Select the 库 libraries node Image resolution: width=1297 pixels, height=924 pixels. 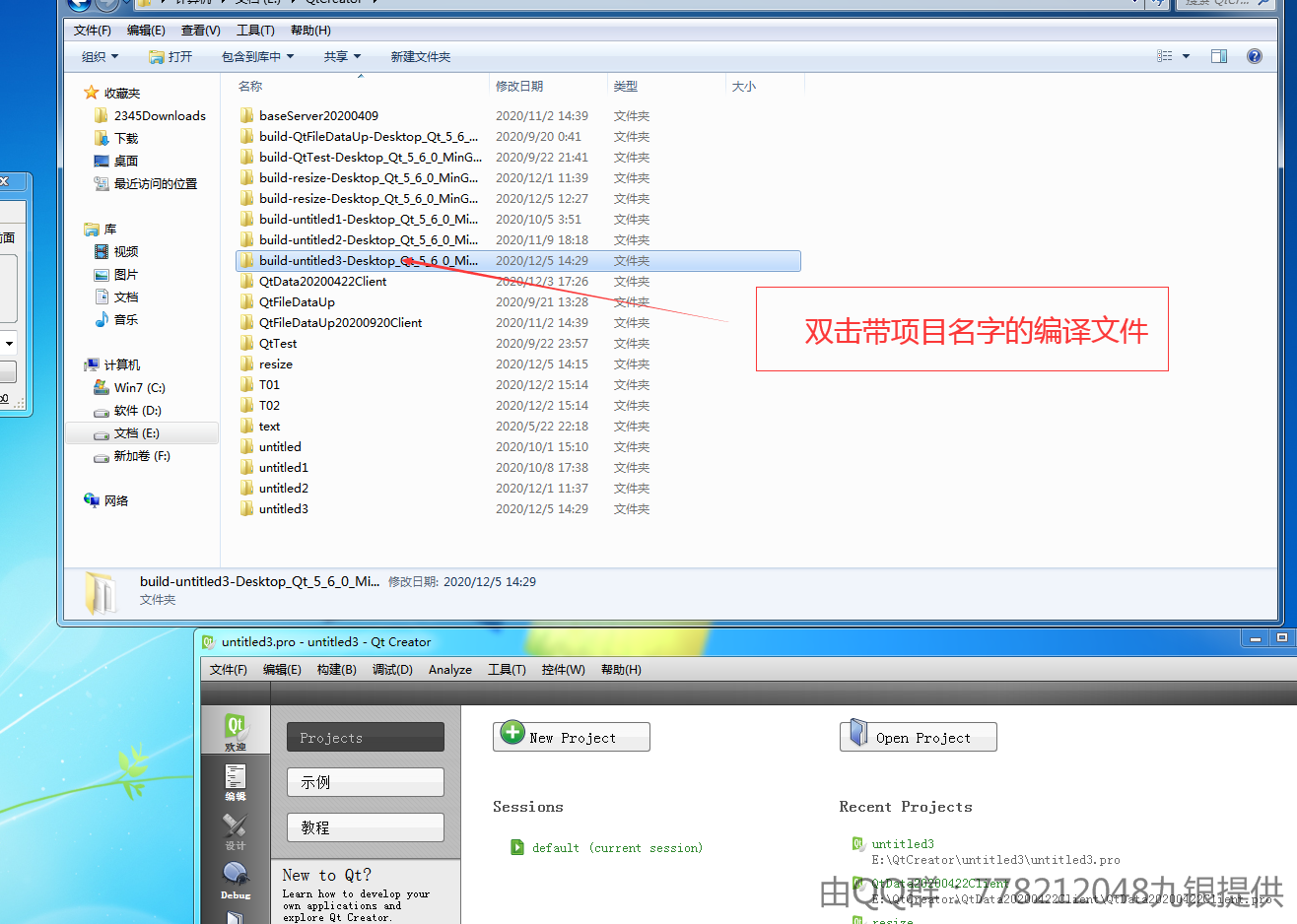[x=101, y=229]
